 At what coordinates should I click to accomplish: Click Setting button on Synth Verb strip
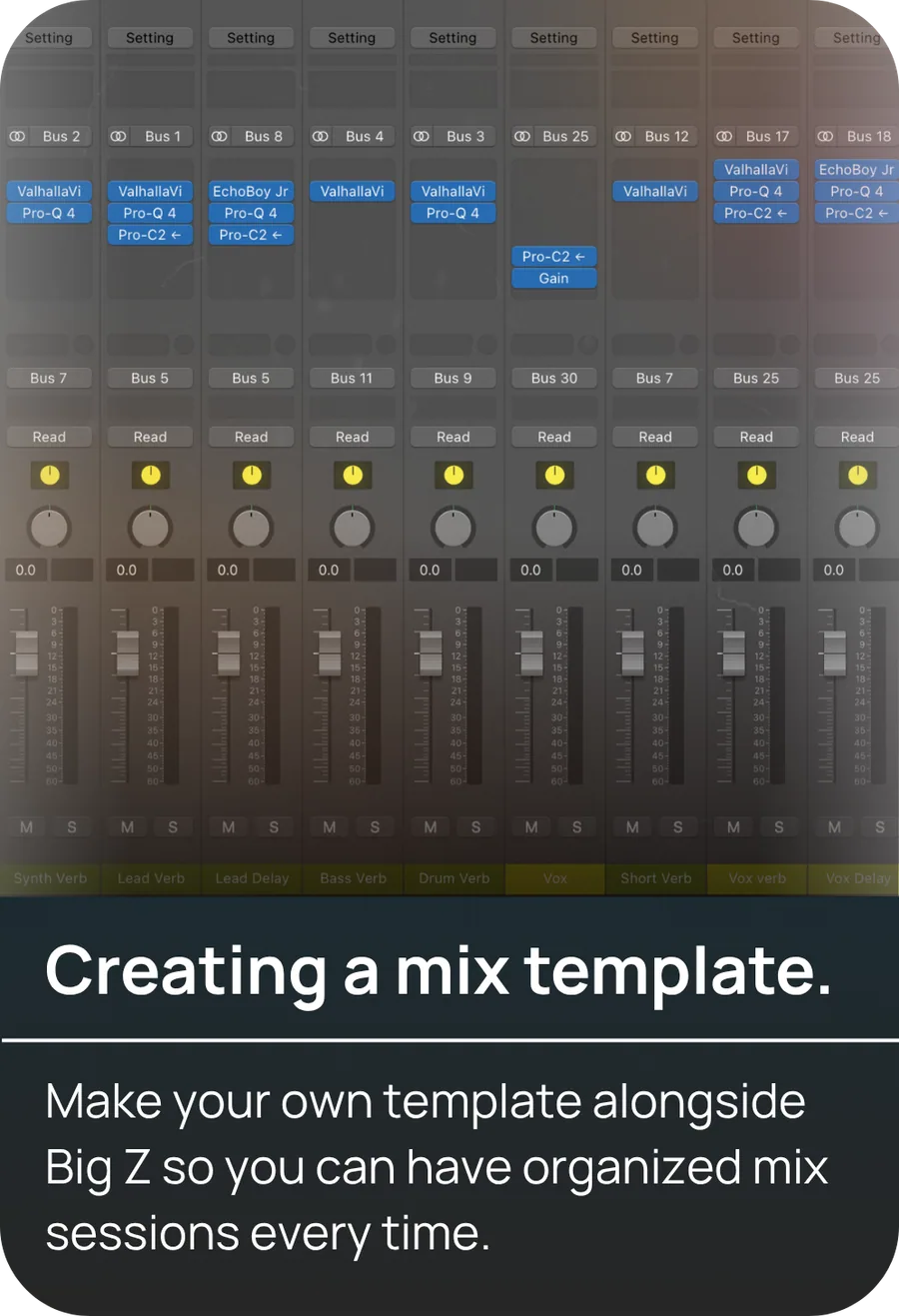(49, 38)
